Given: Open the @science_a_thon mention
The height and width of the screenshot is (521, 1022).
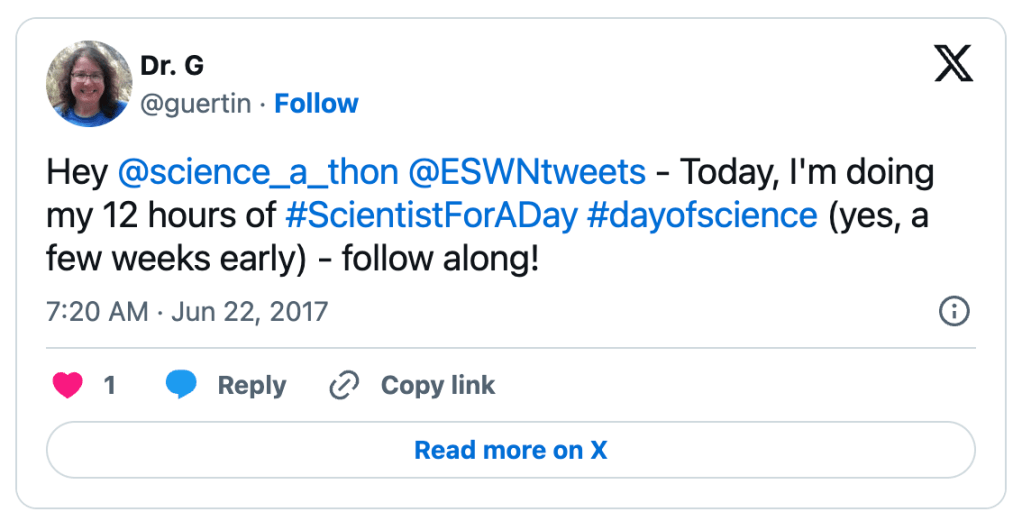Looking at the screenshot, I should click(x=258, y=173).
